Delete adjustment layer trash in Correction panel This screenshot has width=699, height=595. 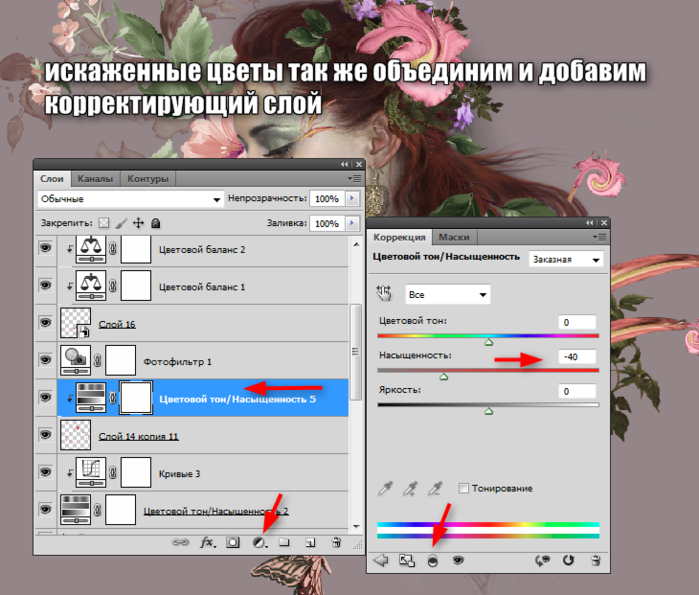[x=595, y=560]
